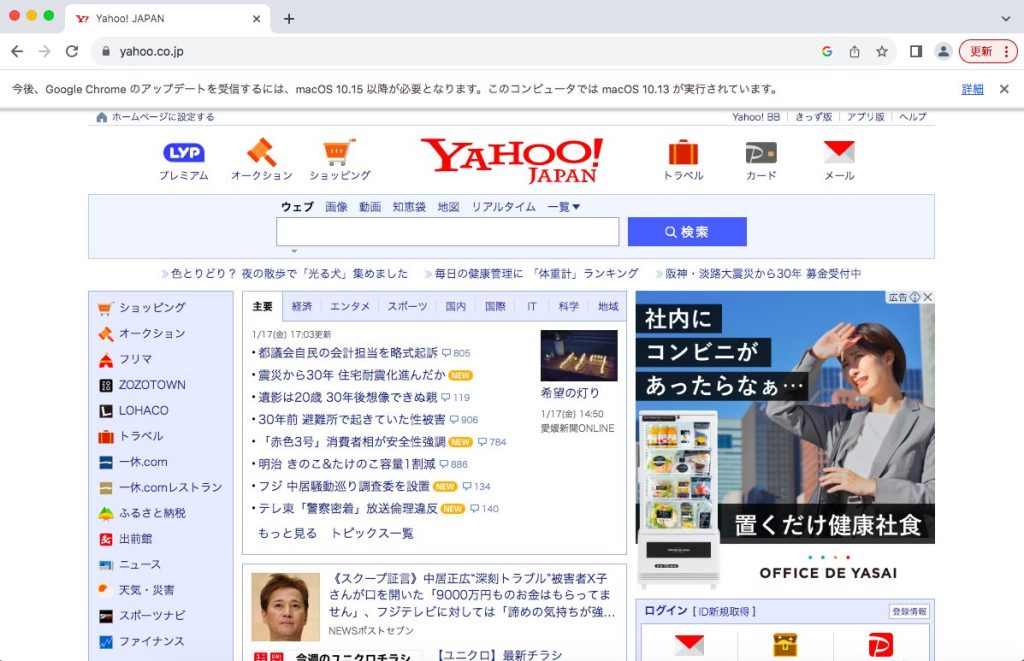
Task: Open ふるさと納税 in the sidebar
Action: pyautogui.click(x=152, y=513)
